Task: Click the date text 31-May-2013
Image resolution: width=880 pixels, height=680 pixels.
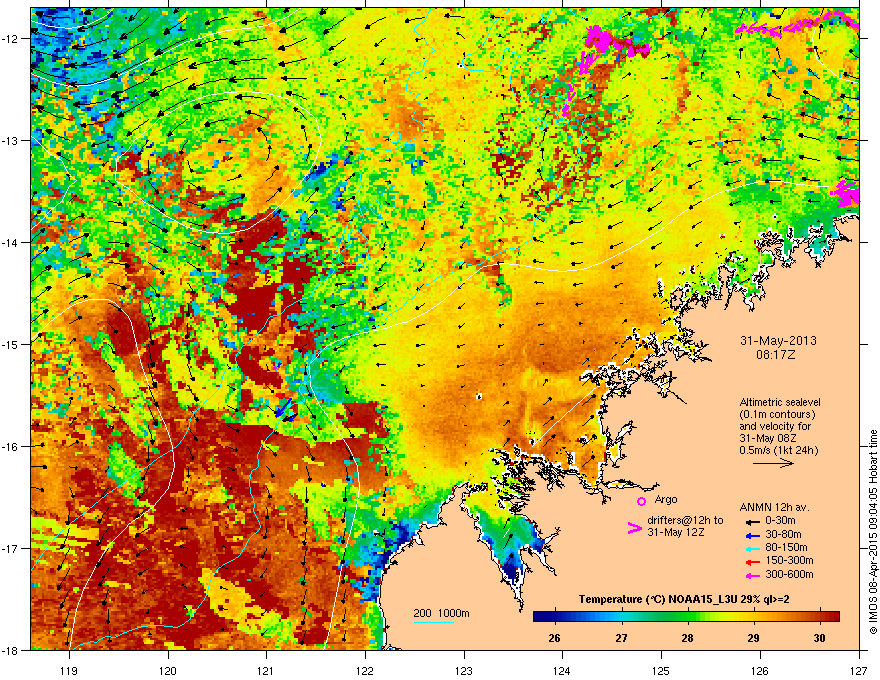Action: pos(778,341)
